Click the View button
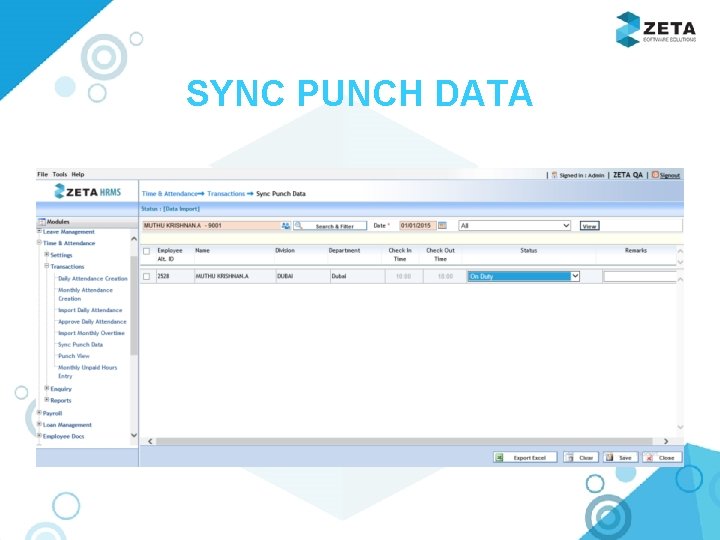Screen dimensions: 720x540 (x=590, y=226)
